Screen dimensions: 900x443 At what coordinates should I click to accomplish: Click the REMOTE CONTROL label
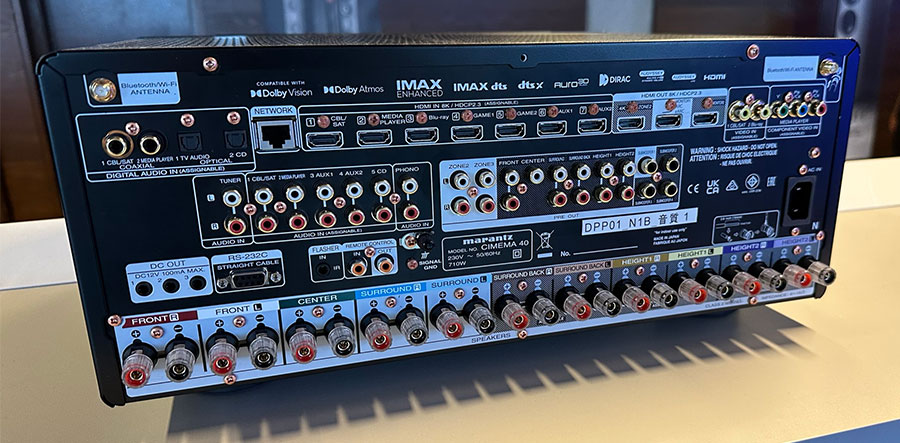point(370,244)
